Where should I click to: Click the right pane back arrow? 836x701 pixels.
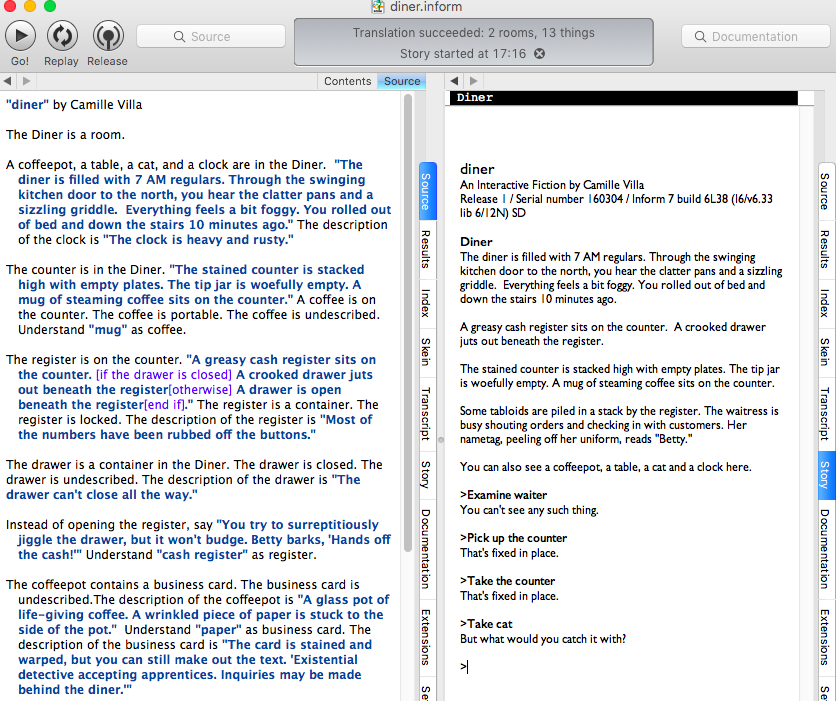click(454, 81)
